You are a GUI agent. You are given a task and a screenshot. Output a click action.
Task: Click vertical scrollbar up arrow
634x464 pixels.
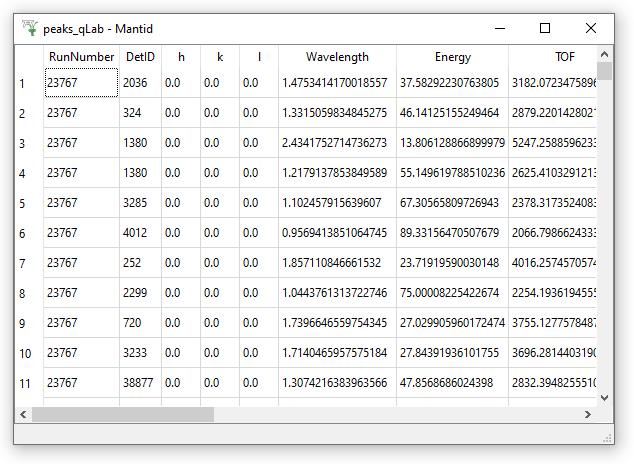pos(605,54)
